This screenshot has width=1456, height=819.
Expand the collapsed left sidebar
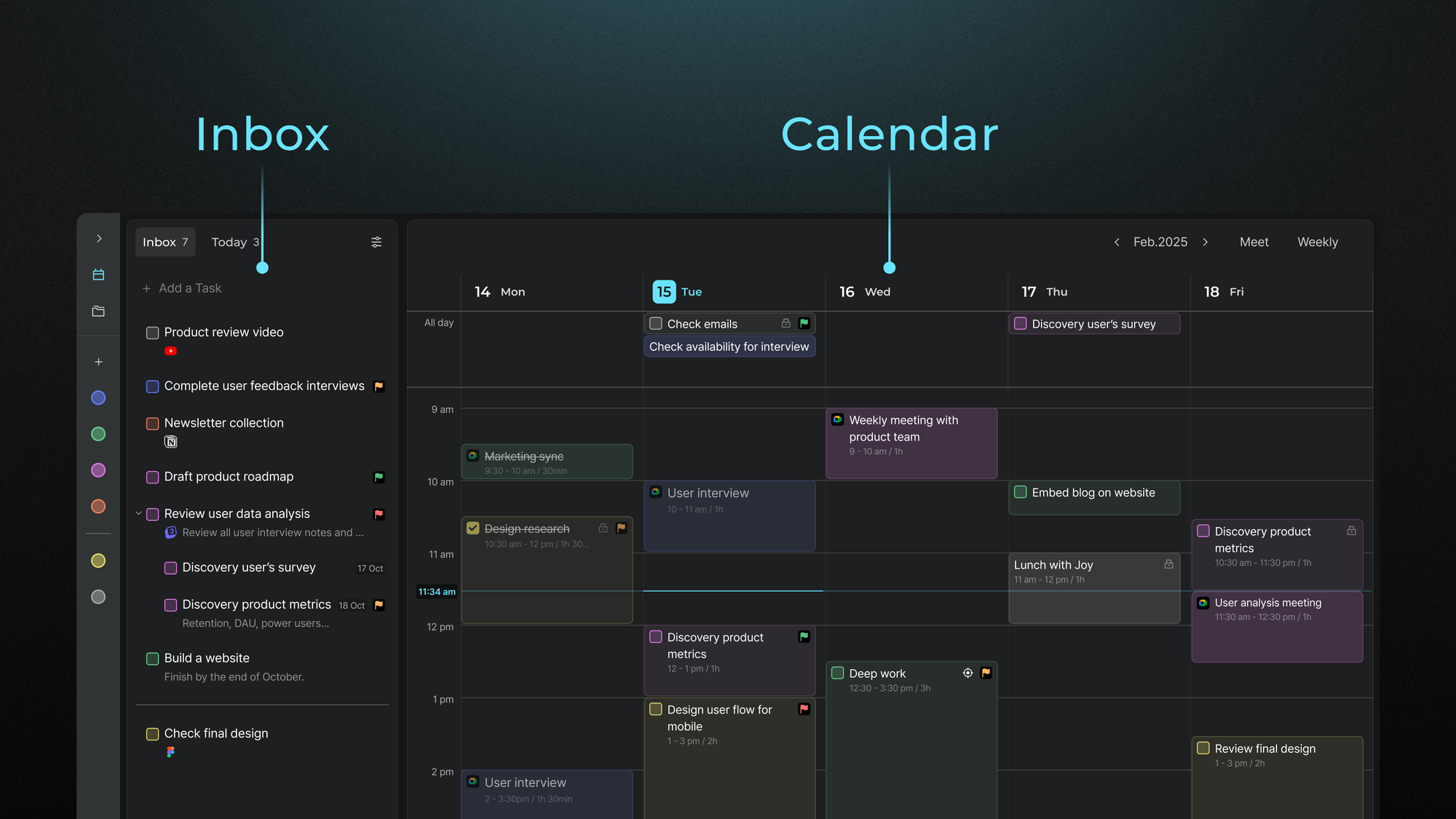point(99,239)
